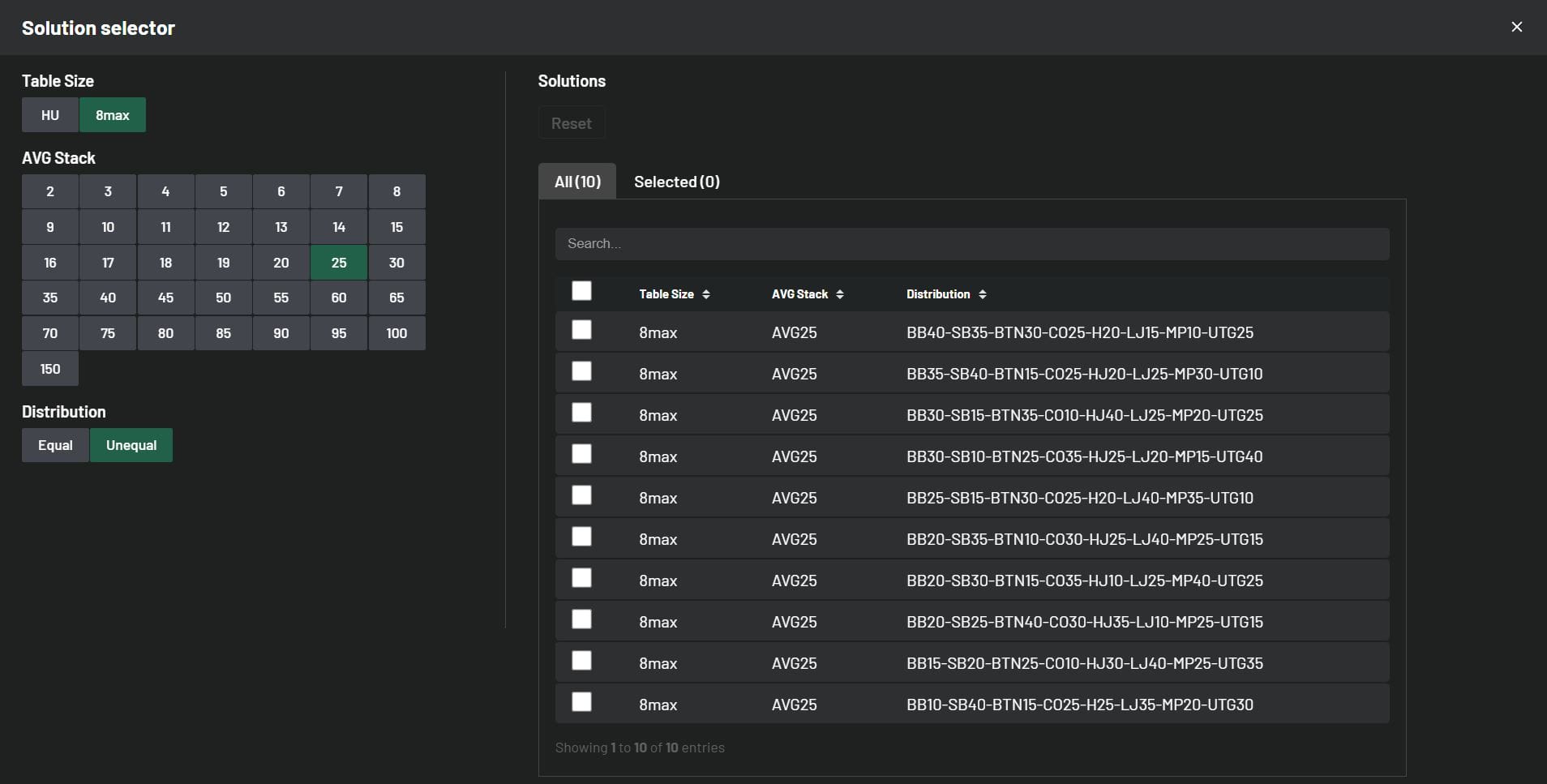Tick checkbox for BB40-SB35-BTN30 solution
The width and height of the screenshot is (1547, 784).
581,330
